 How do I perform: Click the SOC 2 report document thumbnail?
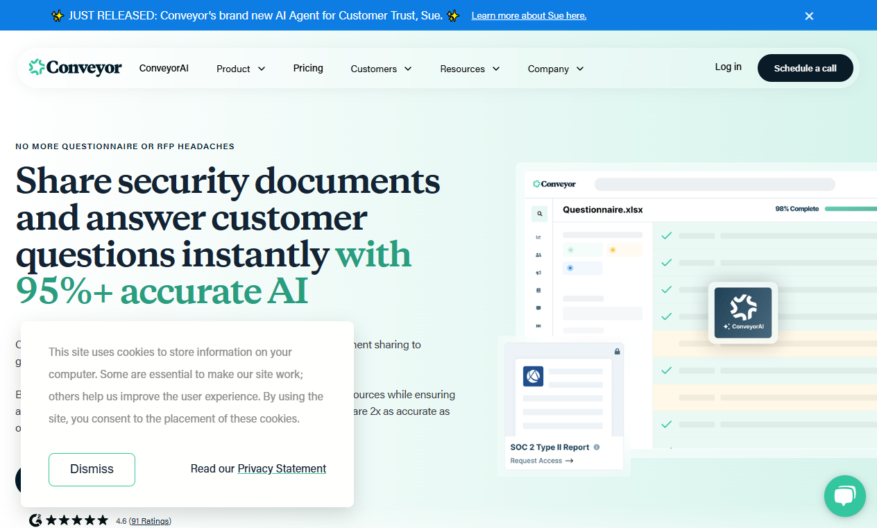coord(564,397)
